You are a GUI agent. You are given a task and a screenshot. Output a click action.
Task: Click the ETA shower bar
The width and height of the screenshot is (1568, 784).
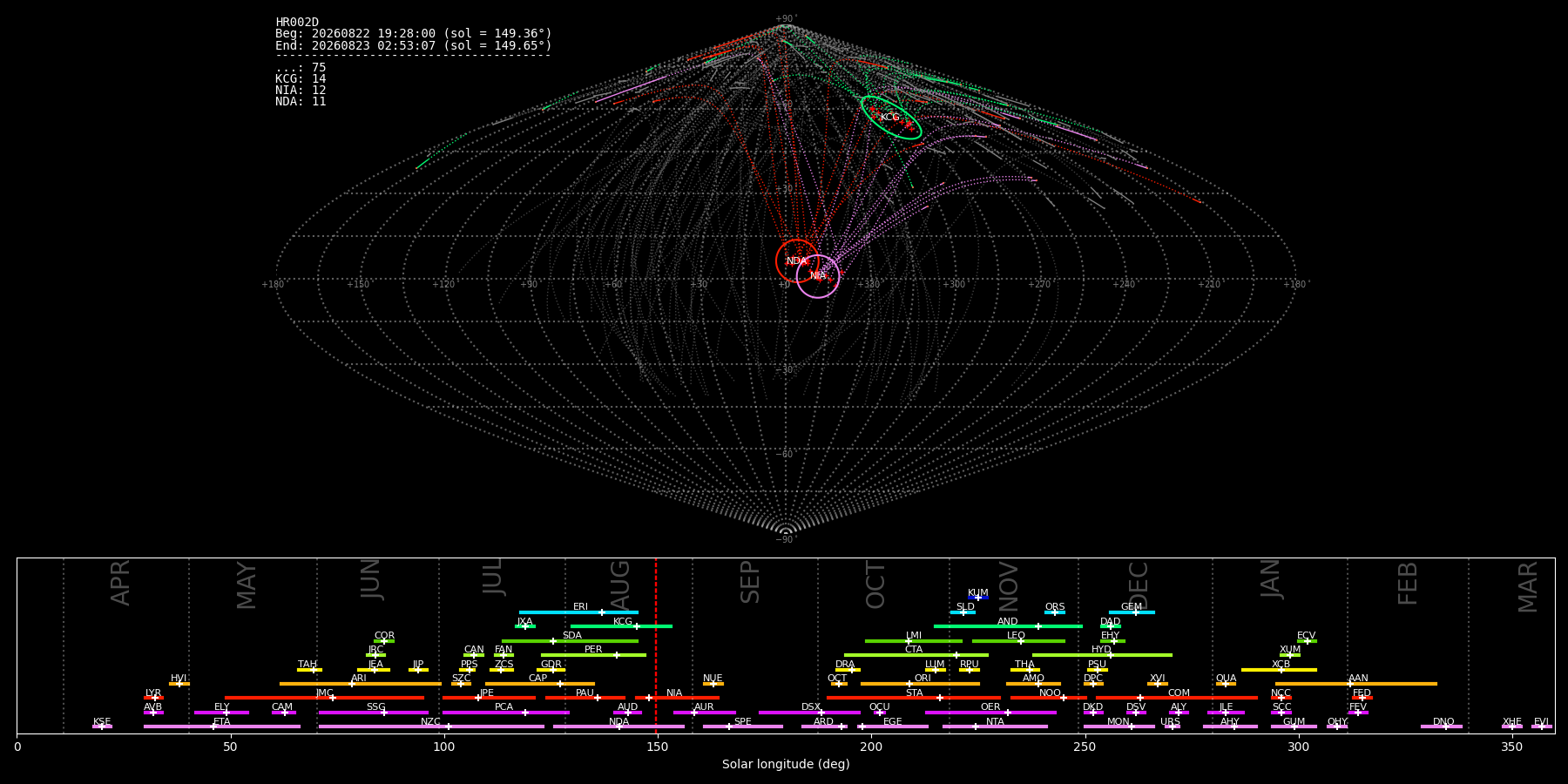point(222,727)
